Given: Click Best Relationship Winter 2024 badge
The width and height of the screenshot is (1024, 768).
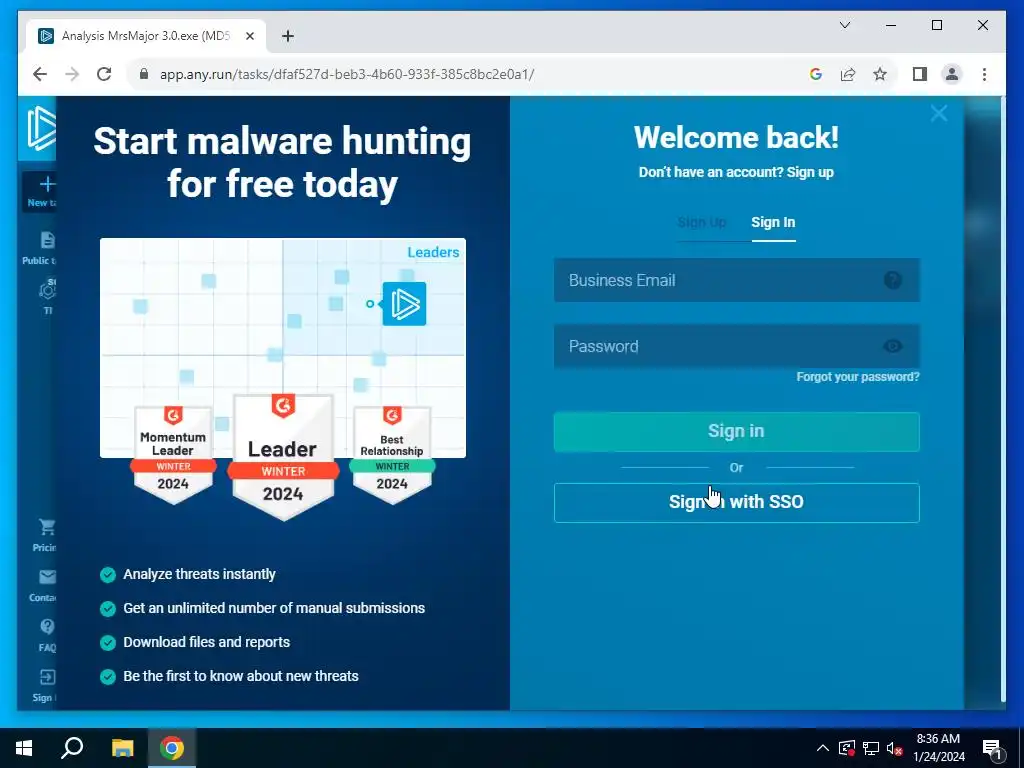Looking at the screenshot, I should 392,455.
